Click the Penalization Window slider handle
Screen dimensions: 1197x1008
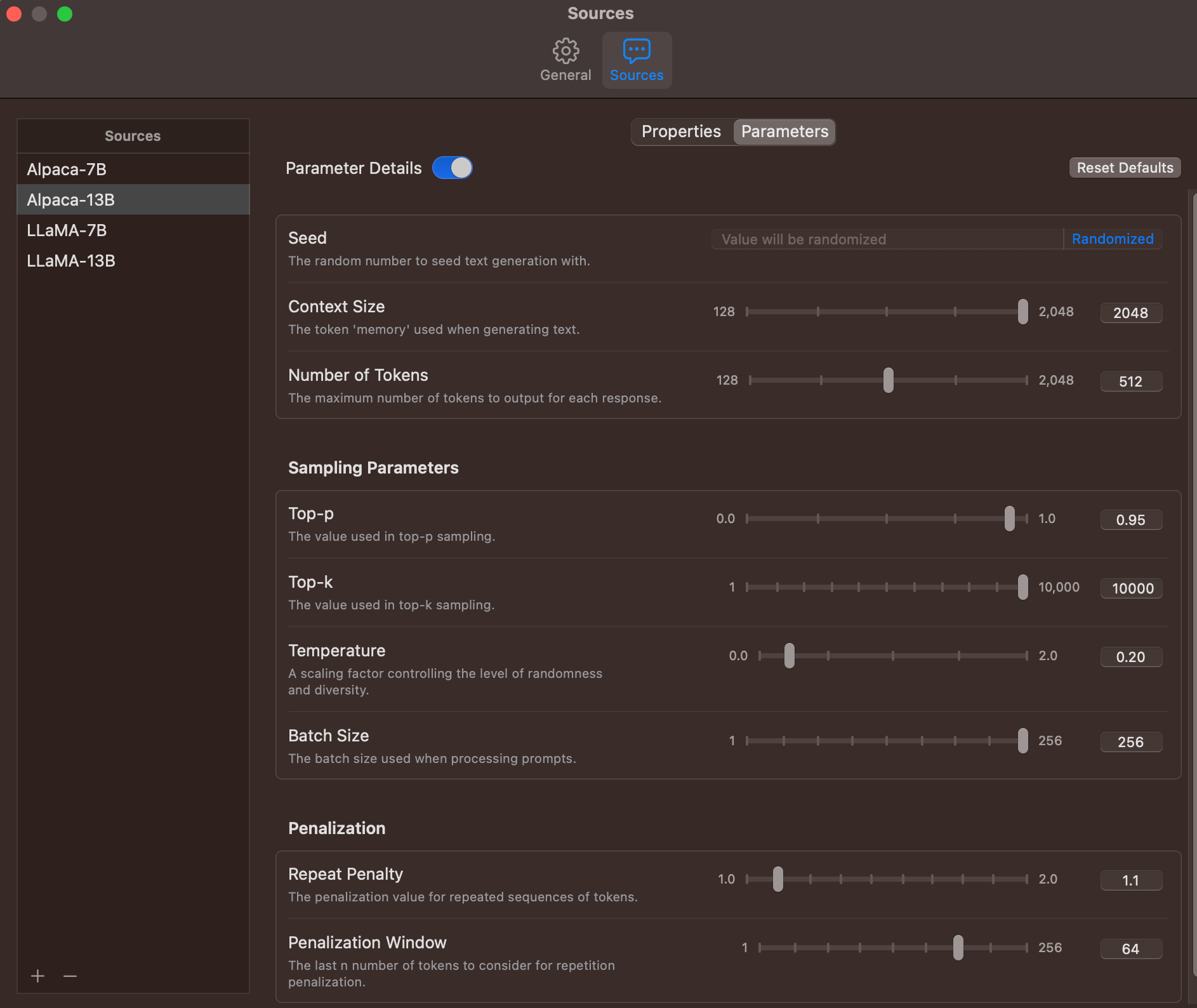pyautogui.click(x=958, y=948)
